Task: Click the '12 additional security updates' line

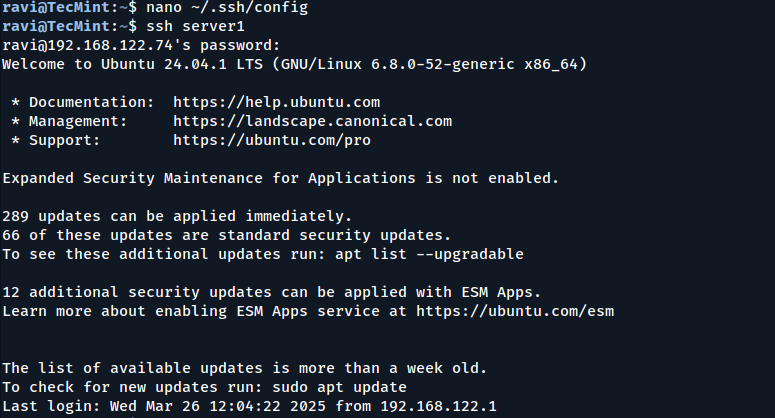Action: 272,293
